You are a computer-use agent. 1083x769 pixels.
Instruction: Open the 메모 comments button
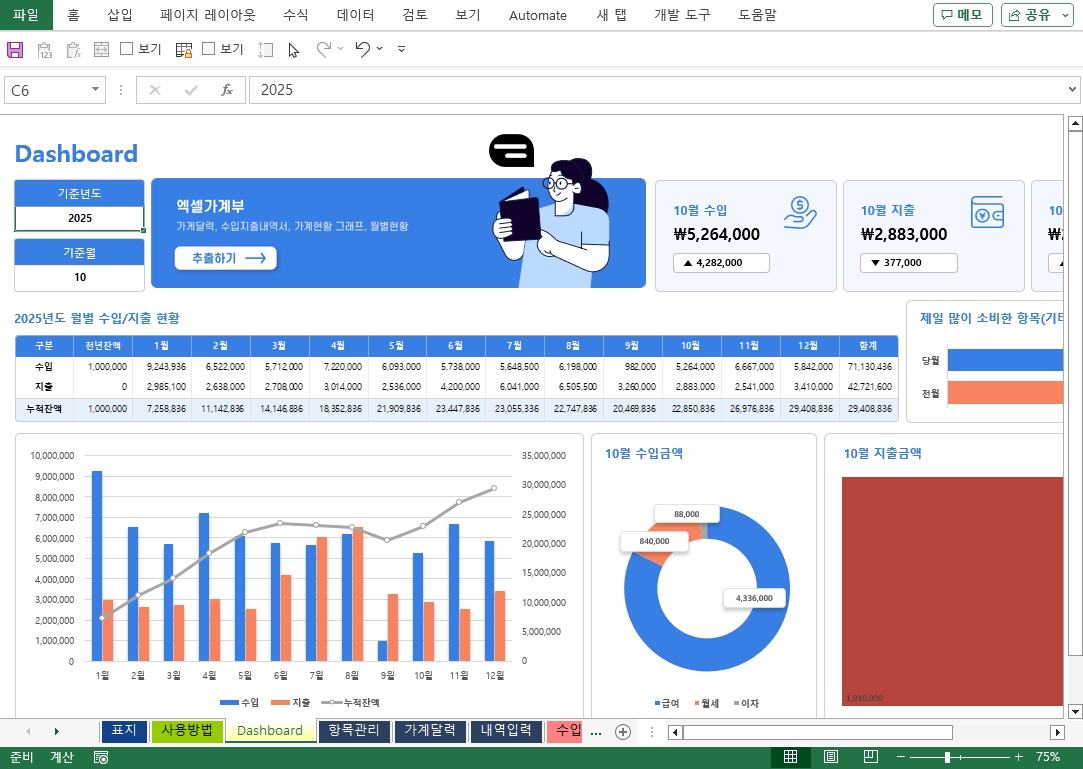[x=962, y=15]
